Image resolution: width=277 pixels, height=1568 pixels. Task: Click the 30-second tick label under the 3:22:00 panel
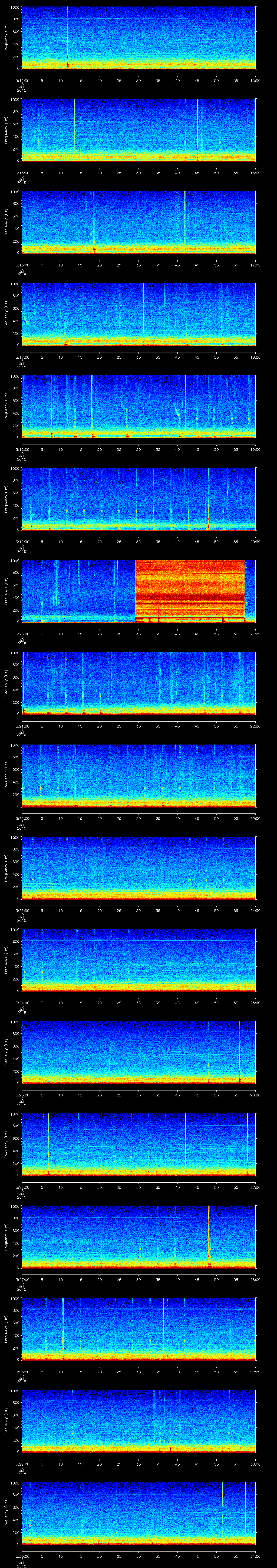point(139,818)
